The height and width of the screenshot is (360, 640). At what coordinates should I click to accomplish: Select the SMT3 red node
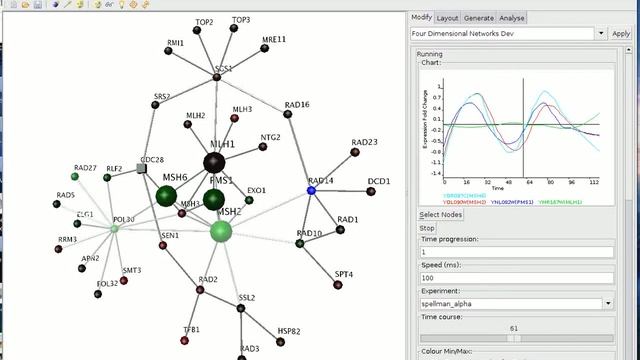tap(124, 280)
